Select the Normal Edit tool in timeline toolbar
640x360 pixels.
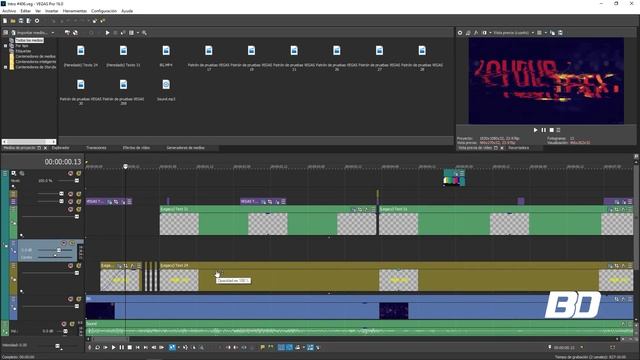click(172, 347)
